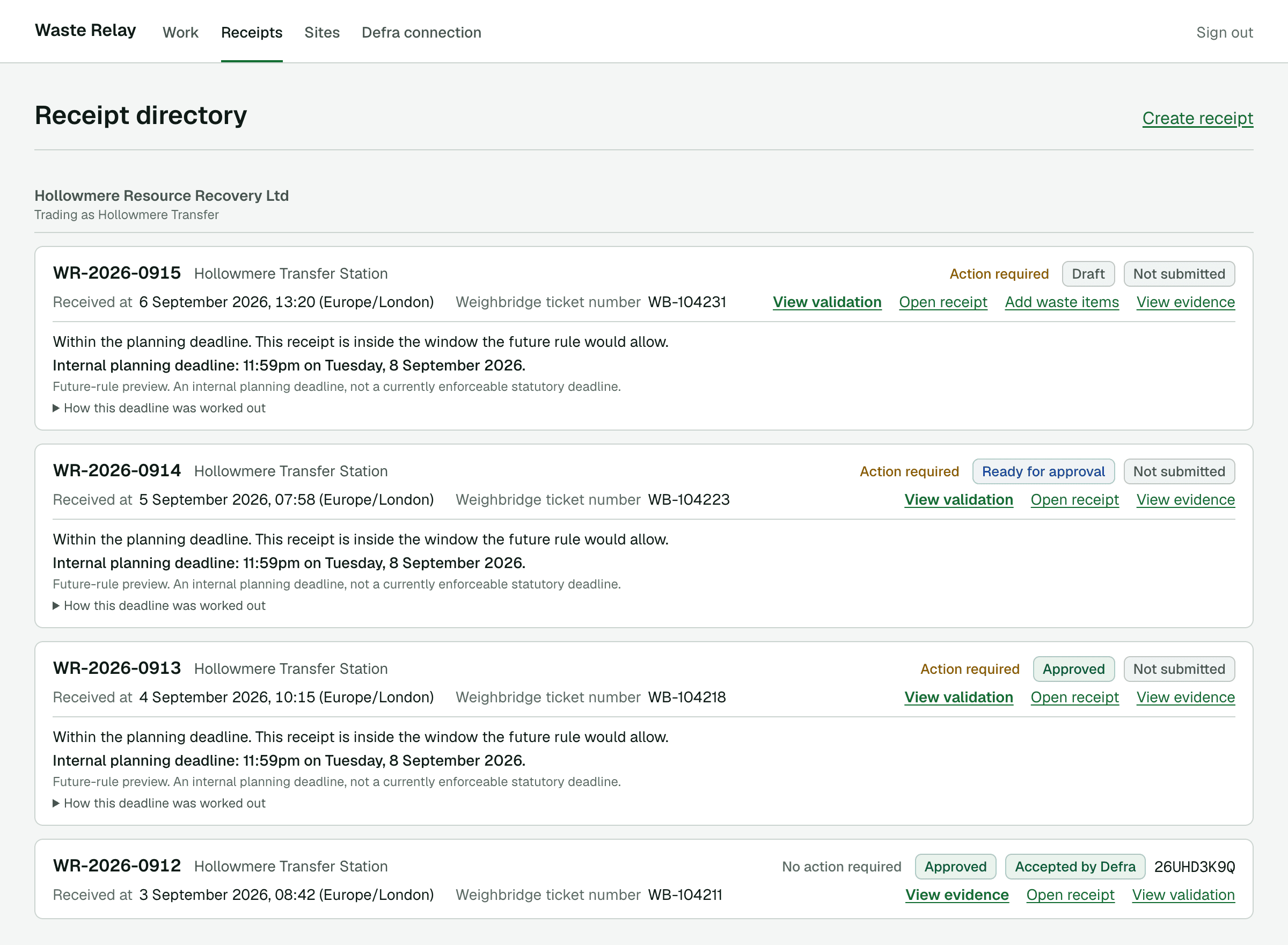View validation for WR-2026-0912
Image resolution: width=1288 pixels, height=945 pixels.
[x=1183, y=895]
